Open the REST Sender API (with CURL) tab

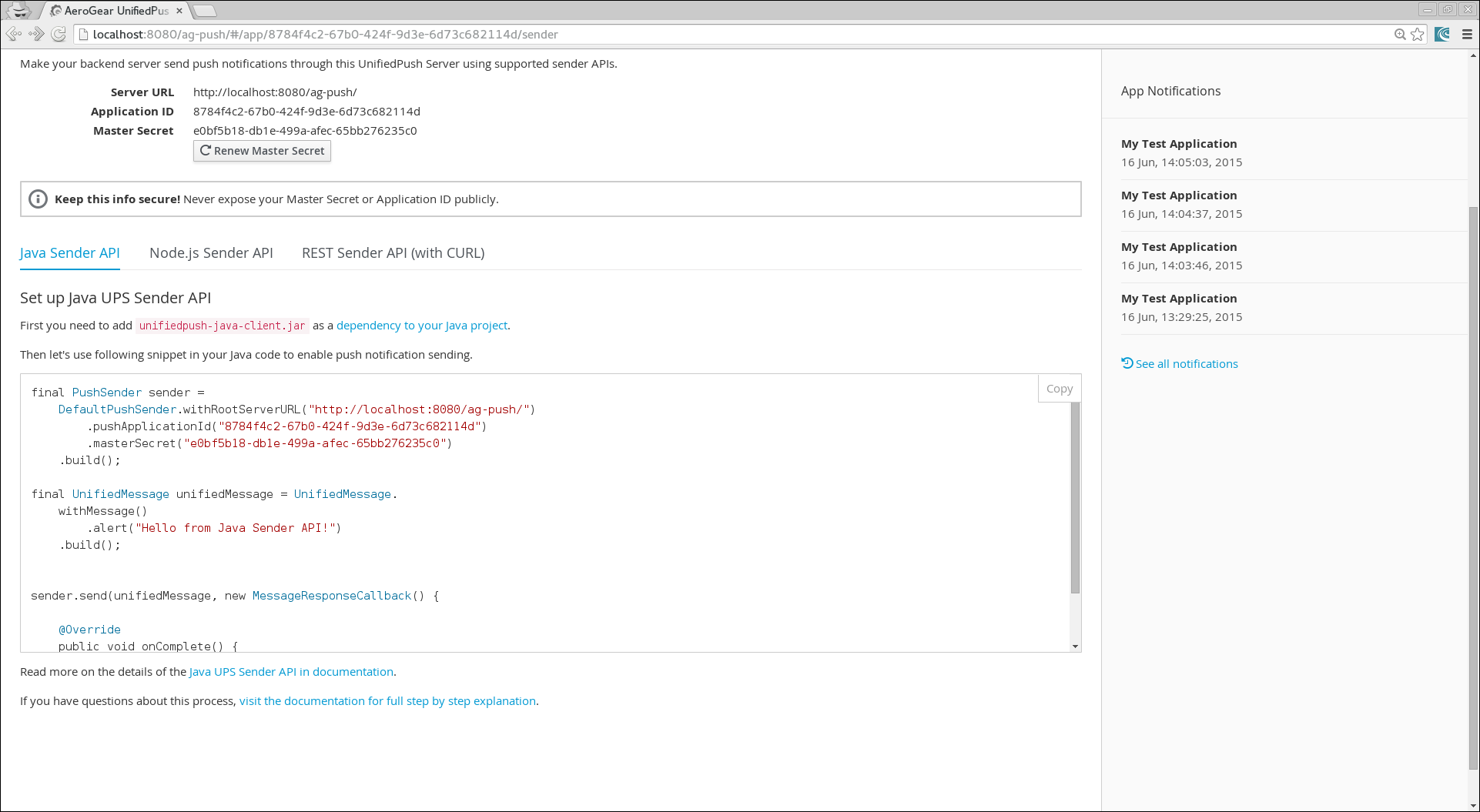pyautogui.click(x=393, y=253)
